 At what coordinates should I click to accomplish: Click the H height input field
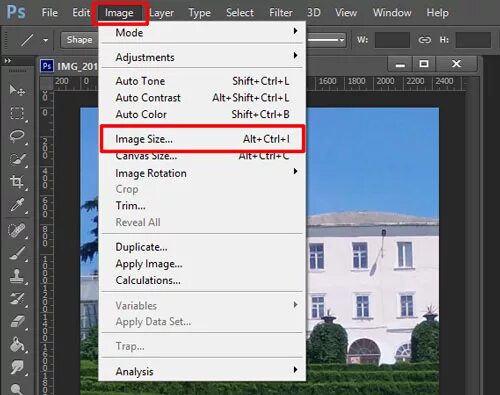[473, 40]
